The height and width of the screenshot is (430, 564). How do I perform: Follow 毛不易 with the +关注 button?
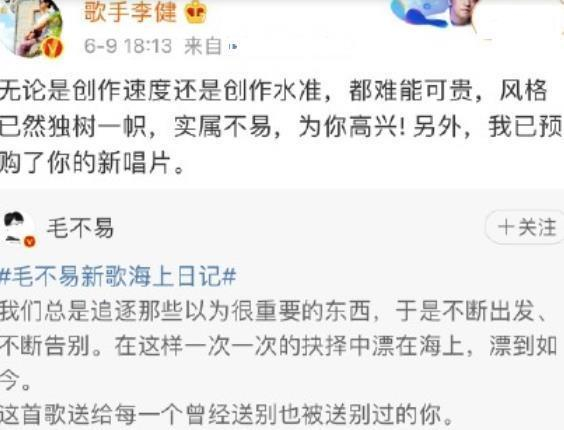tap(526, 227)
